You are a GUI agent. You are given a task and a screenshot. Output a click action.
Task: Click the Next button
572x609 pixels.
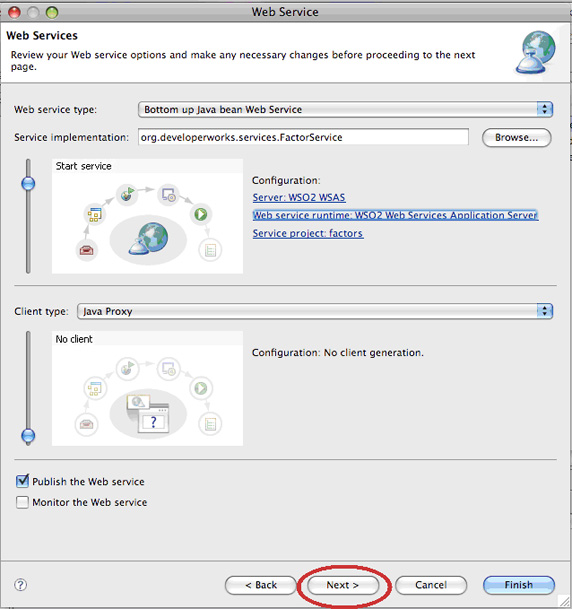[343, 585]
